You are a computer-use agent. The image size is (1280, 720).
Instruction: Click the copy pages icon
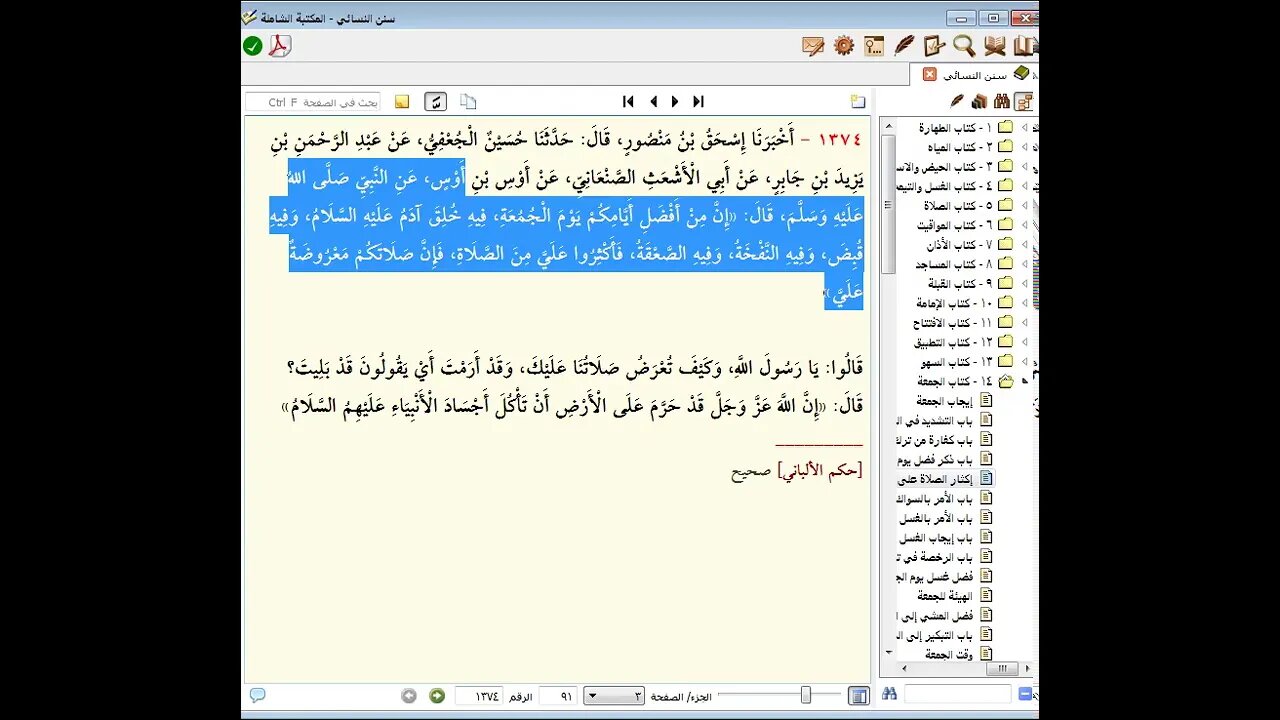pyautogui.click(x=468, y=101)
